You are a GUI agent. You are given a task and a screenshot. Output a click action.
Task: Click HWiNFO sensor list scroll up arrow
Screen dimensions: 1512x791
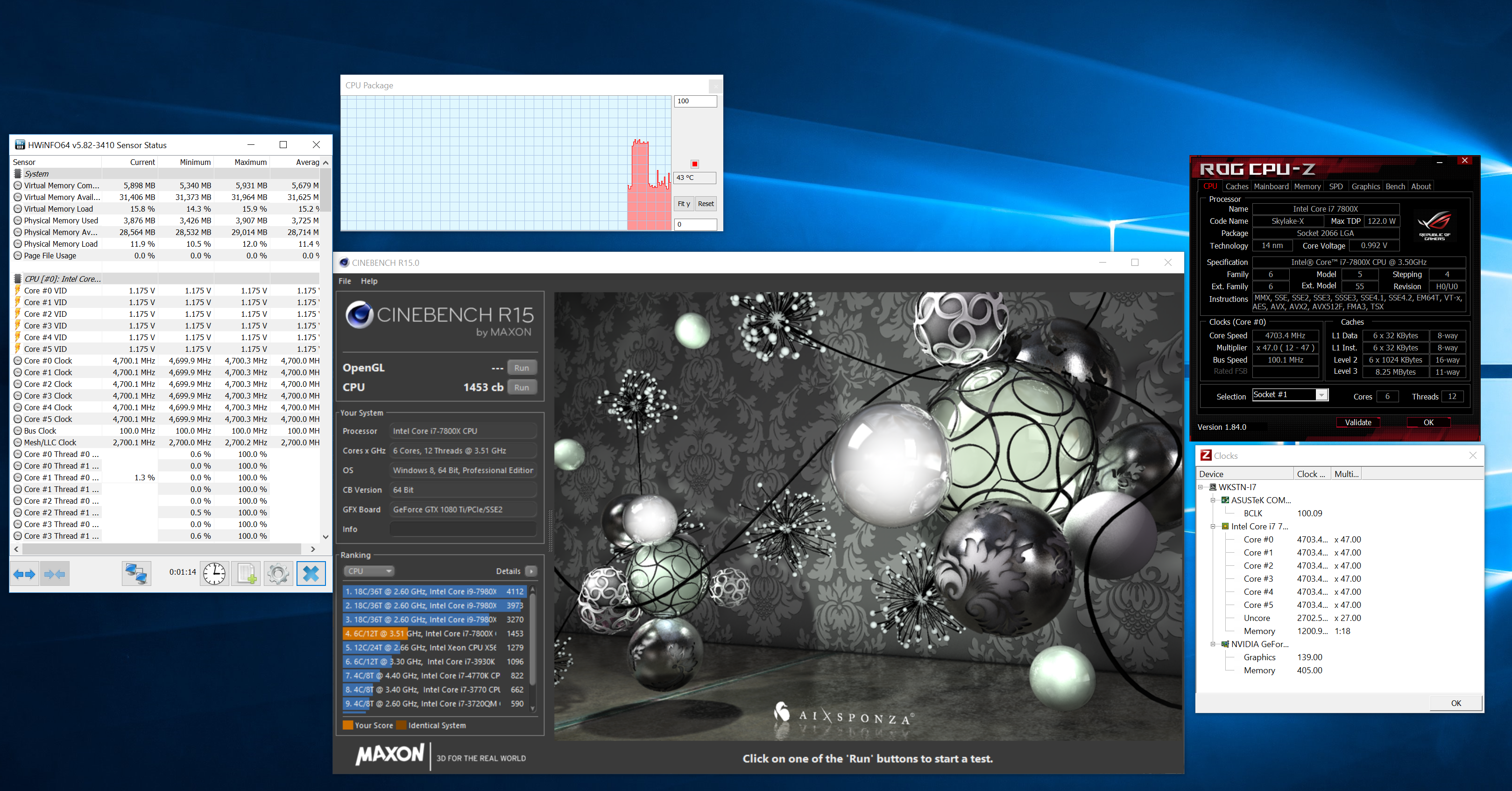pos(326,163)
